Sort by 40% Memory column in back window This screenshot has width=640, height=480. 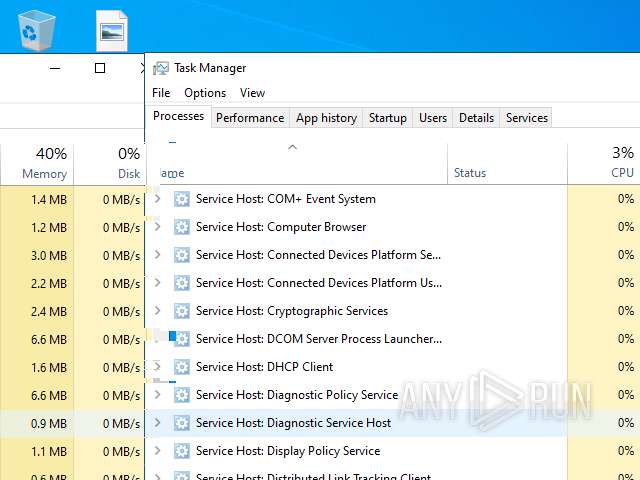[38, 164]
